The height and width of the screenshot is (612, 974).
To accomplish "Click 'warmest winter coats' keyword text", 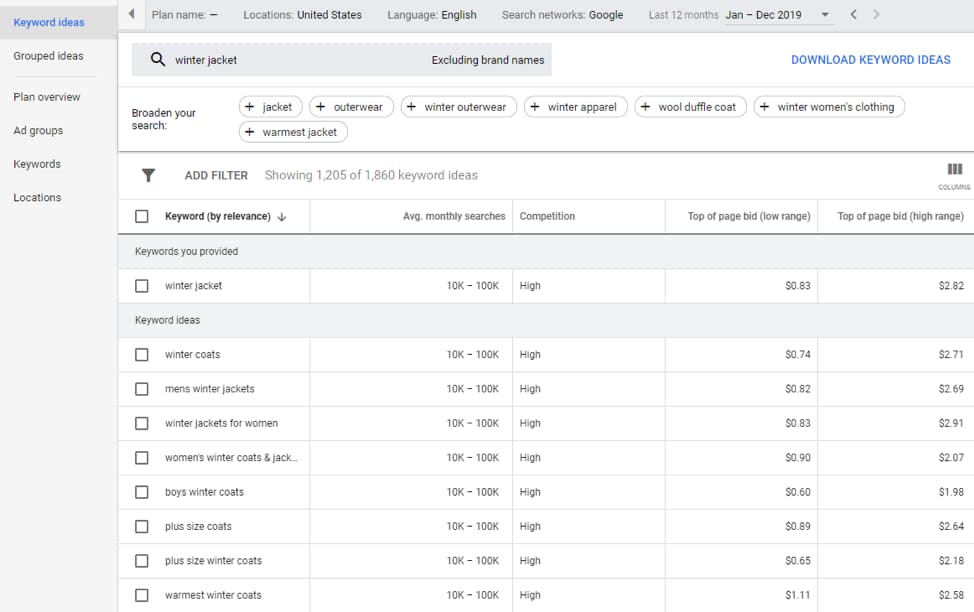I will click(x=213, y=595).
